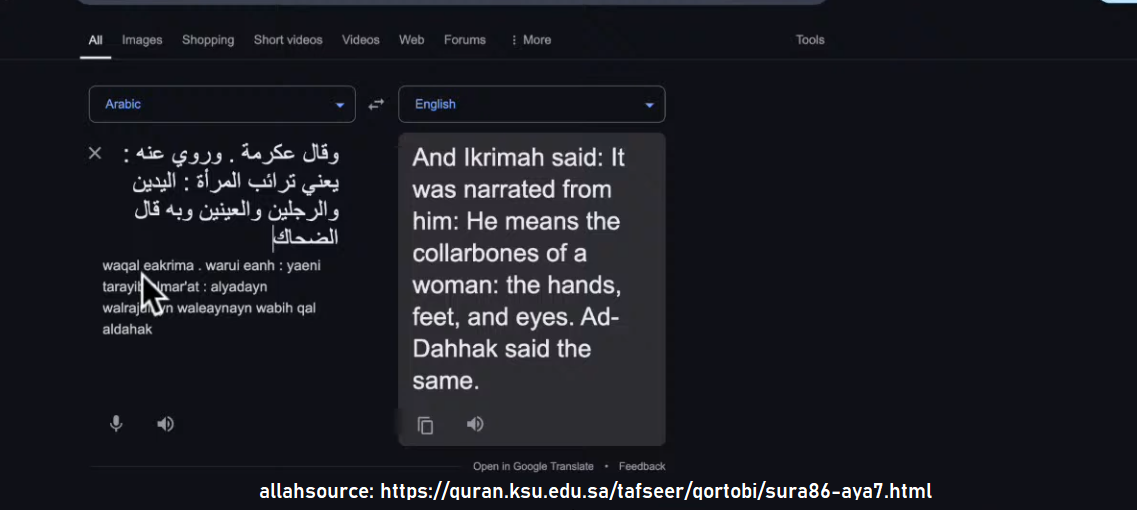Clear the Arabic source text with X
Screen dimensions: 1137x510
coord(95,153)
